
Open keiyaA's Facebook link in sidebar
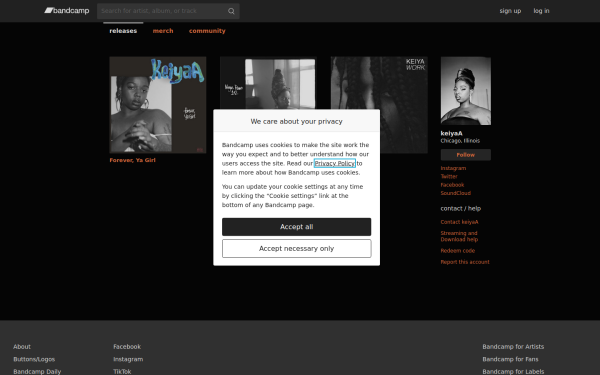coord(452,185)
